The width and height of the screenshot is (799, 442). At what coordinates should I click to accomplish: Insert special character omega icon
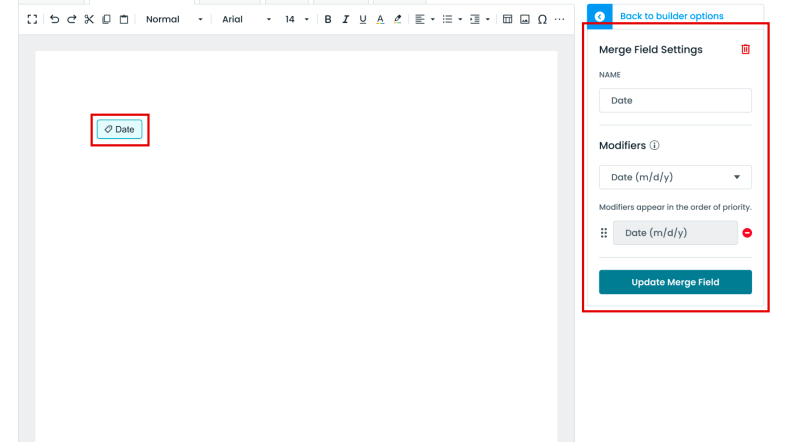(542, 19)
